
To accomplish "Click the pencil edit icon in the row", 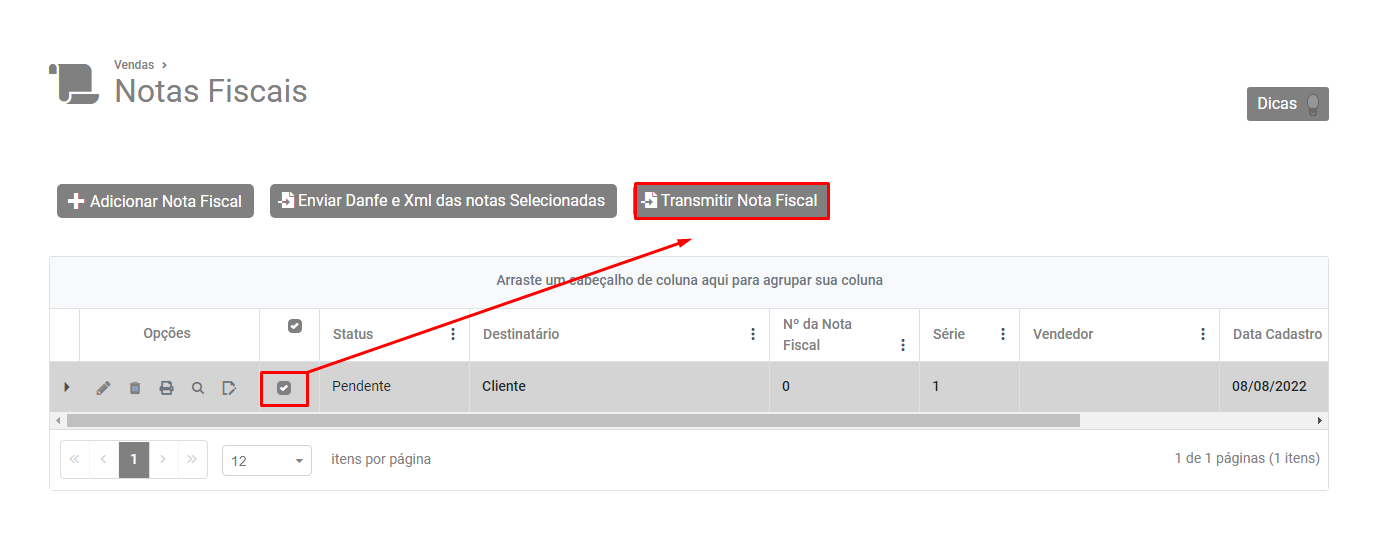I will coord(103,388).
